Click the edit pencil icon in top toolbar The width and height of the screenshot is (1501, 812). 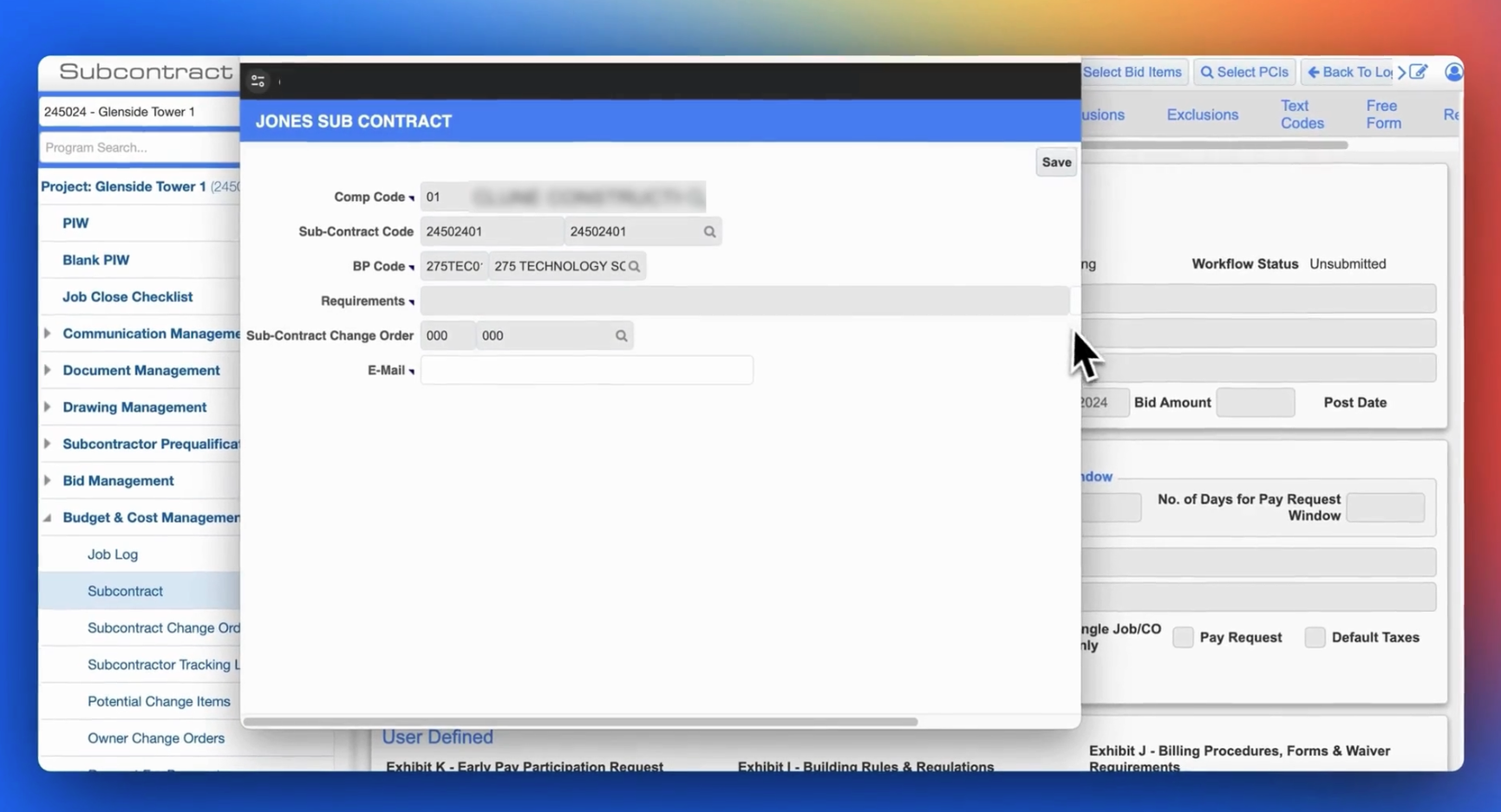pyautogui.click(x=1419, y=72)
